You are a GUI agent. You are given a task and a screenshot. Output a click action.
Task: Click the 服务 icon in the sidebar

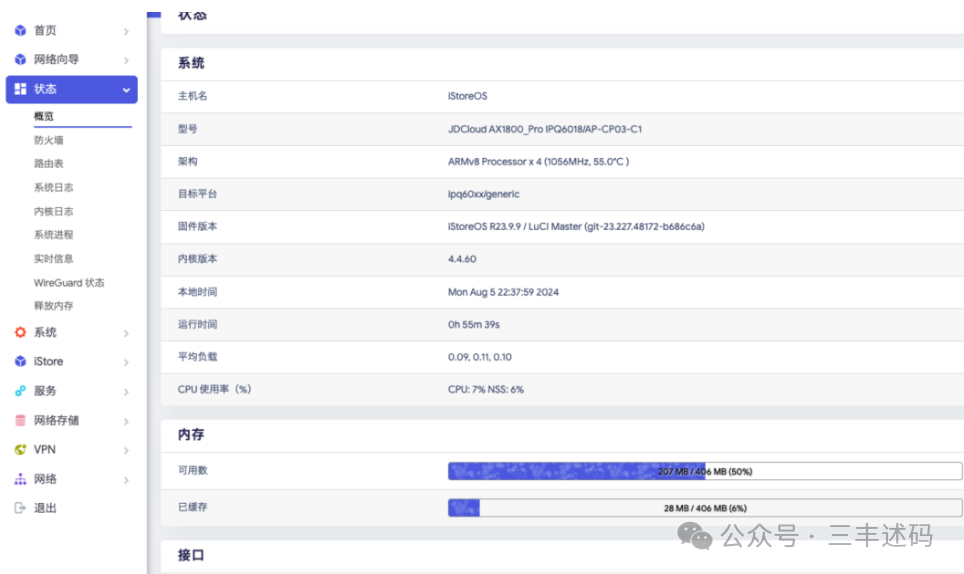(x=20, y=391)
